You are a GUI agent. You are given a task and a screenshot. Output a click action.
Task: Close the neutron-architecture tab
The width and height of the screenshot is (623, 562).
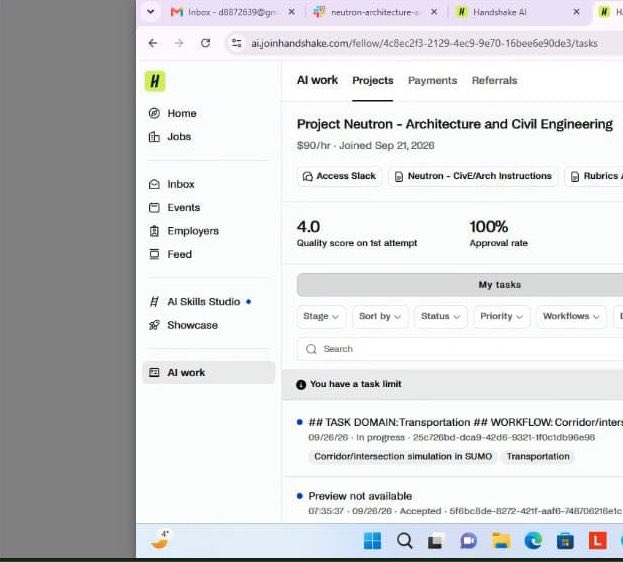pos(434,12)
